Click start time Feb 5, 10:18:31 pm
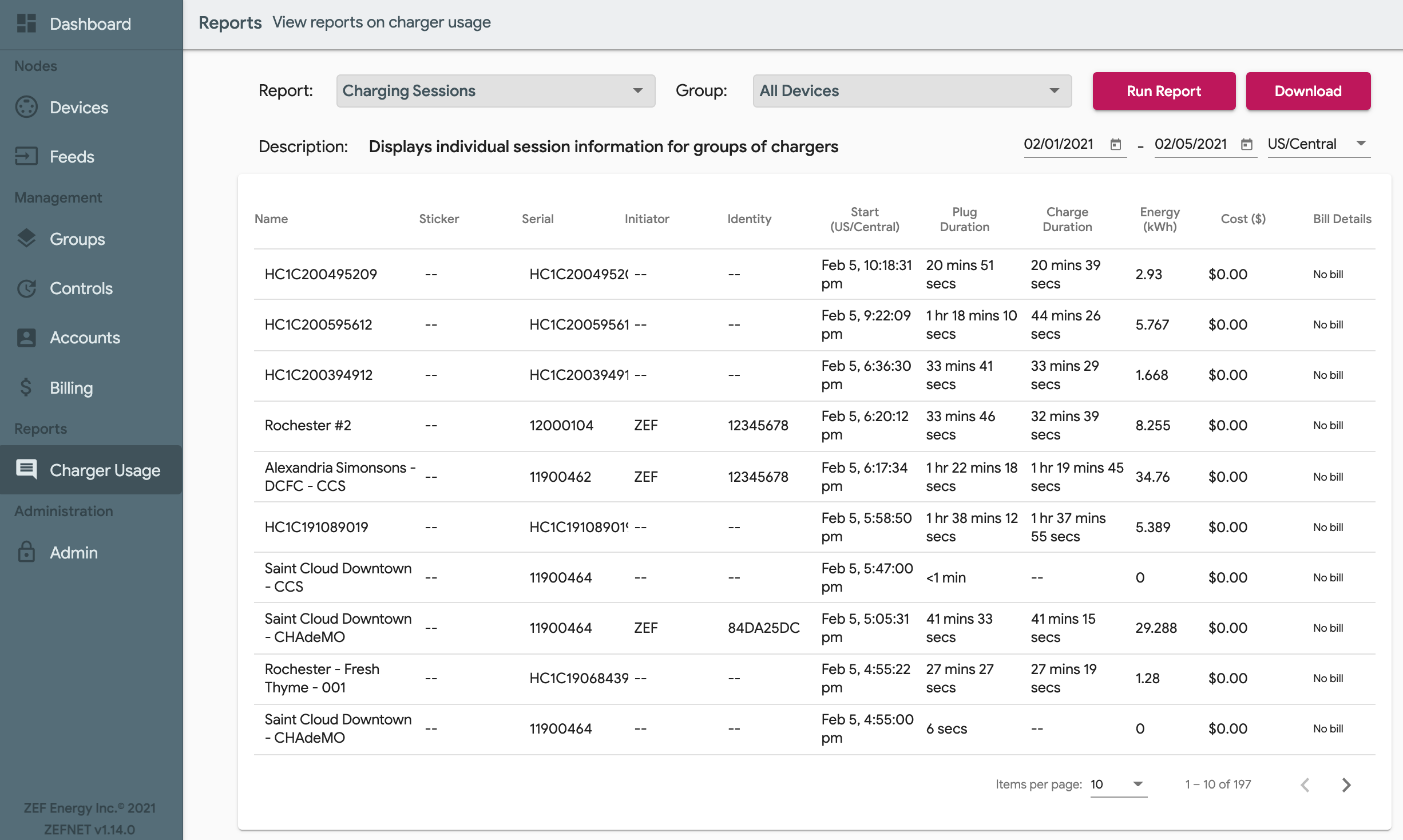 pyautogui.click(x=867, y=274)
